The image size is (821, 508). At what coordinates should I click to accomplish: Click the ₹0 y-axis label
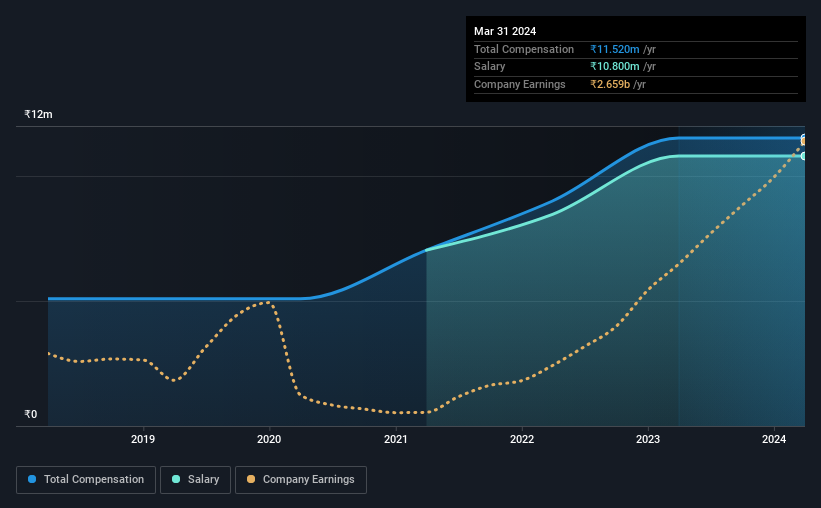click(x=31, y=414)
